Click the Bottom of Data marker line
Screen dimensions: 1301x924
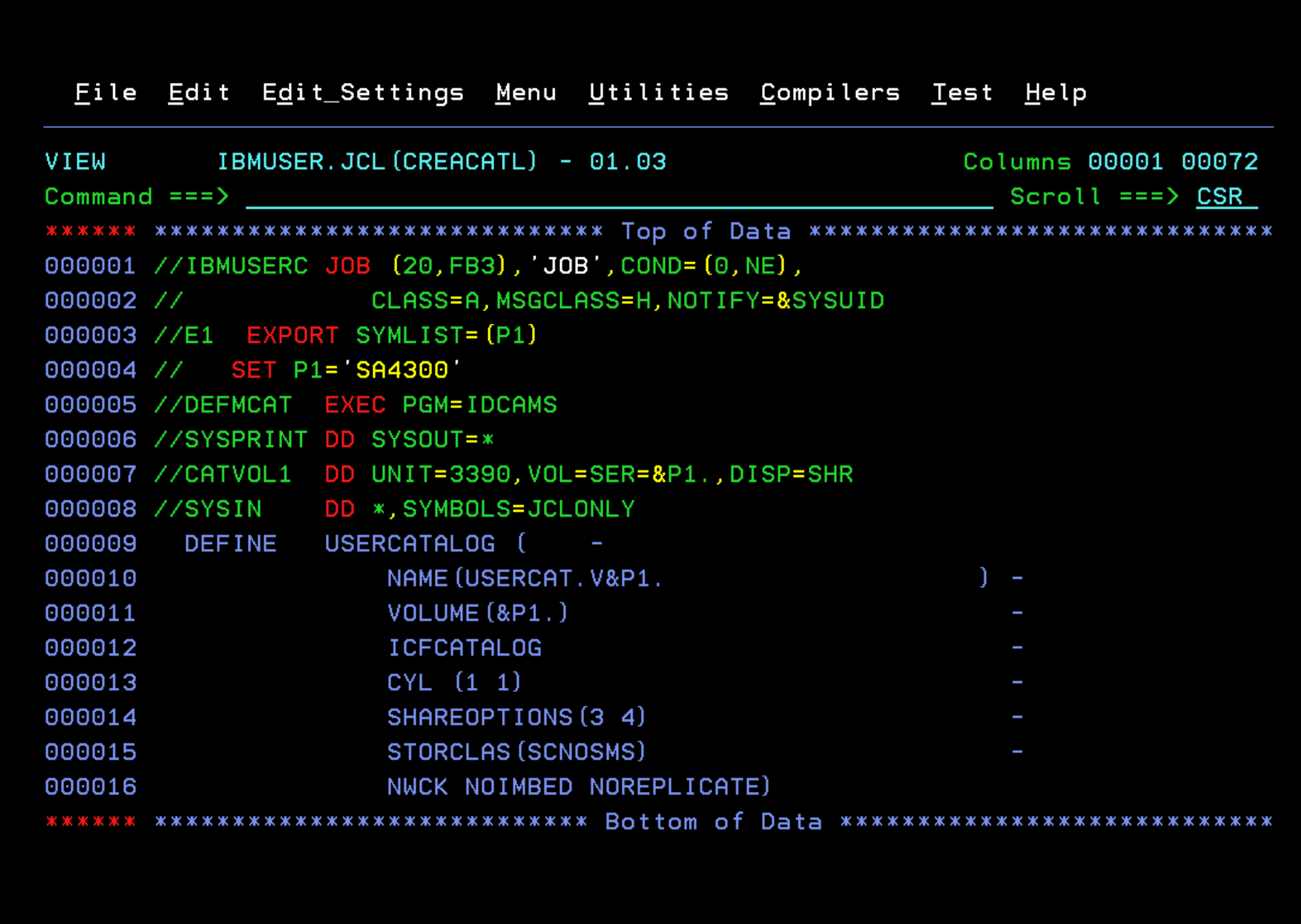tap(712, 821)
